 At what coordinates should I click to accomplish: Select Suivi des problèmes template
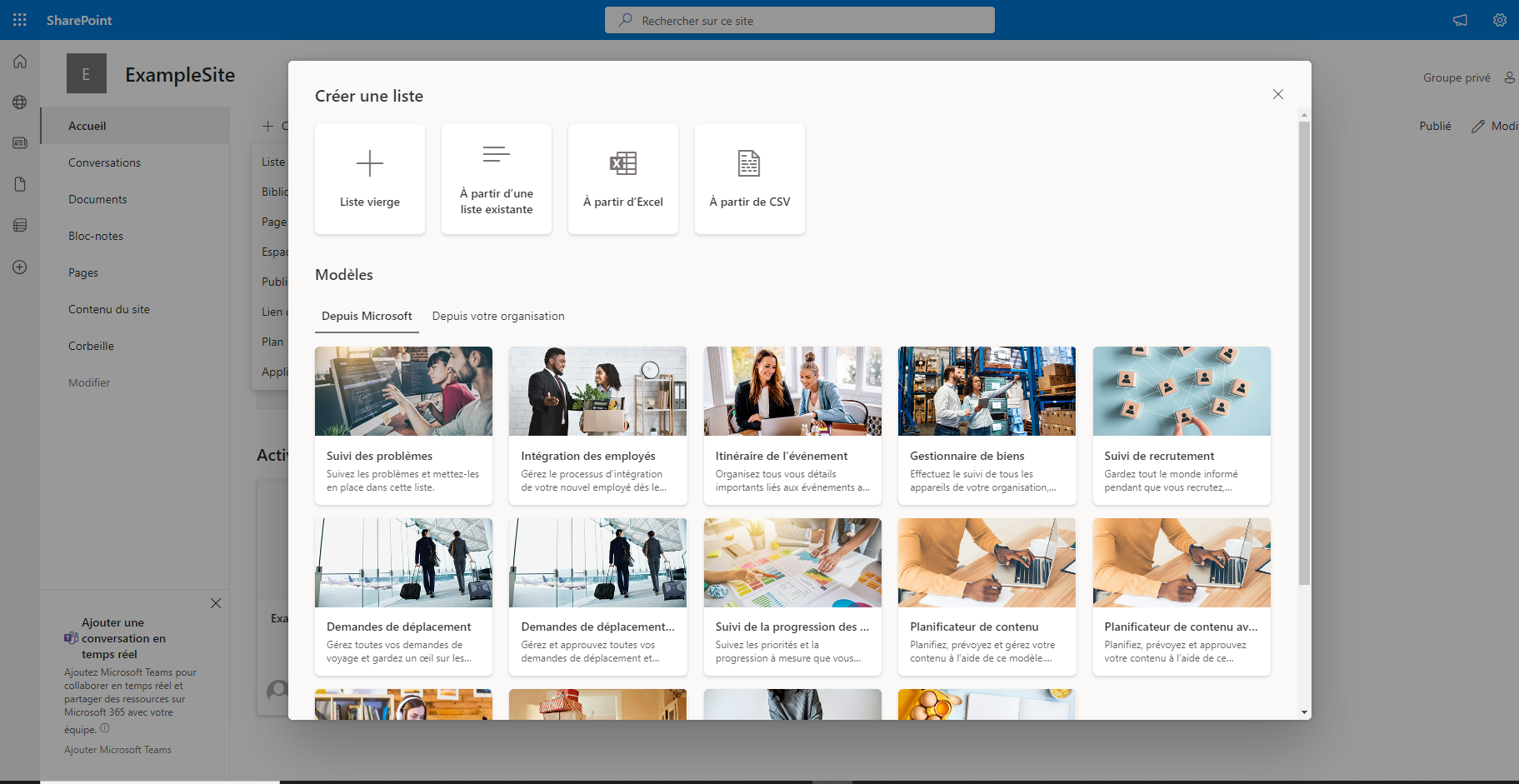click(403, 425)
